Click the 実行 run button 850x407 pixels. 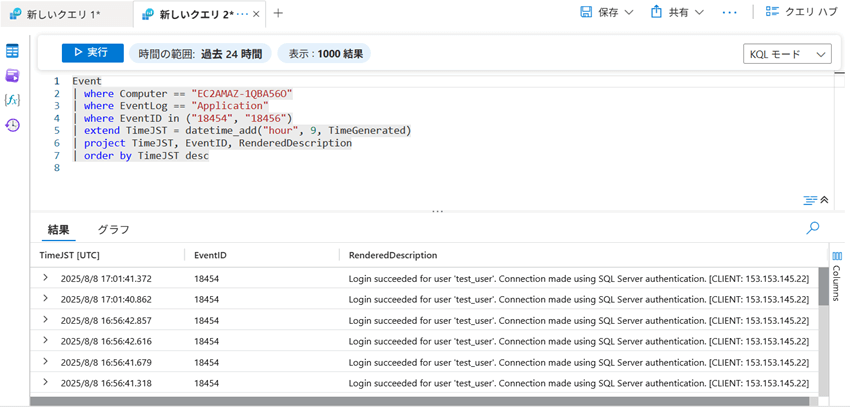coord(92,53)
